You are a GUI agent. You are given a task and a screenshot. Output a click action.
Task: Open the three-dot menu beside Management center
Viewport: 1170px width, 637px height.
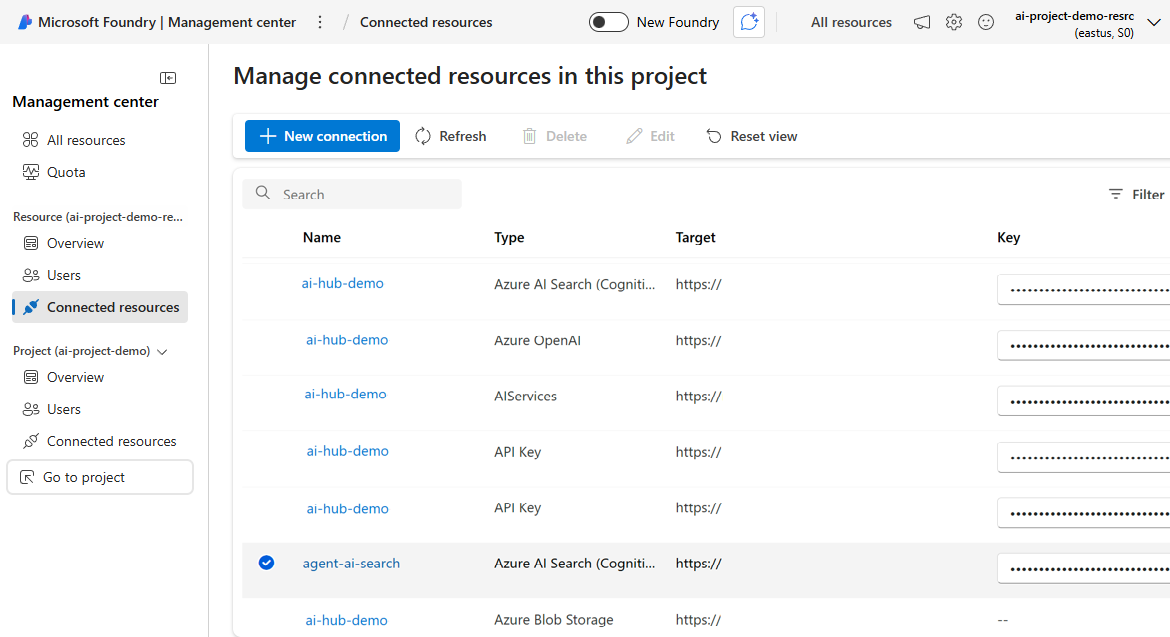(x=320, y=22)
